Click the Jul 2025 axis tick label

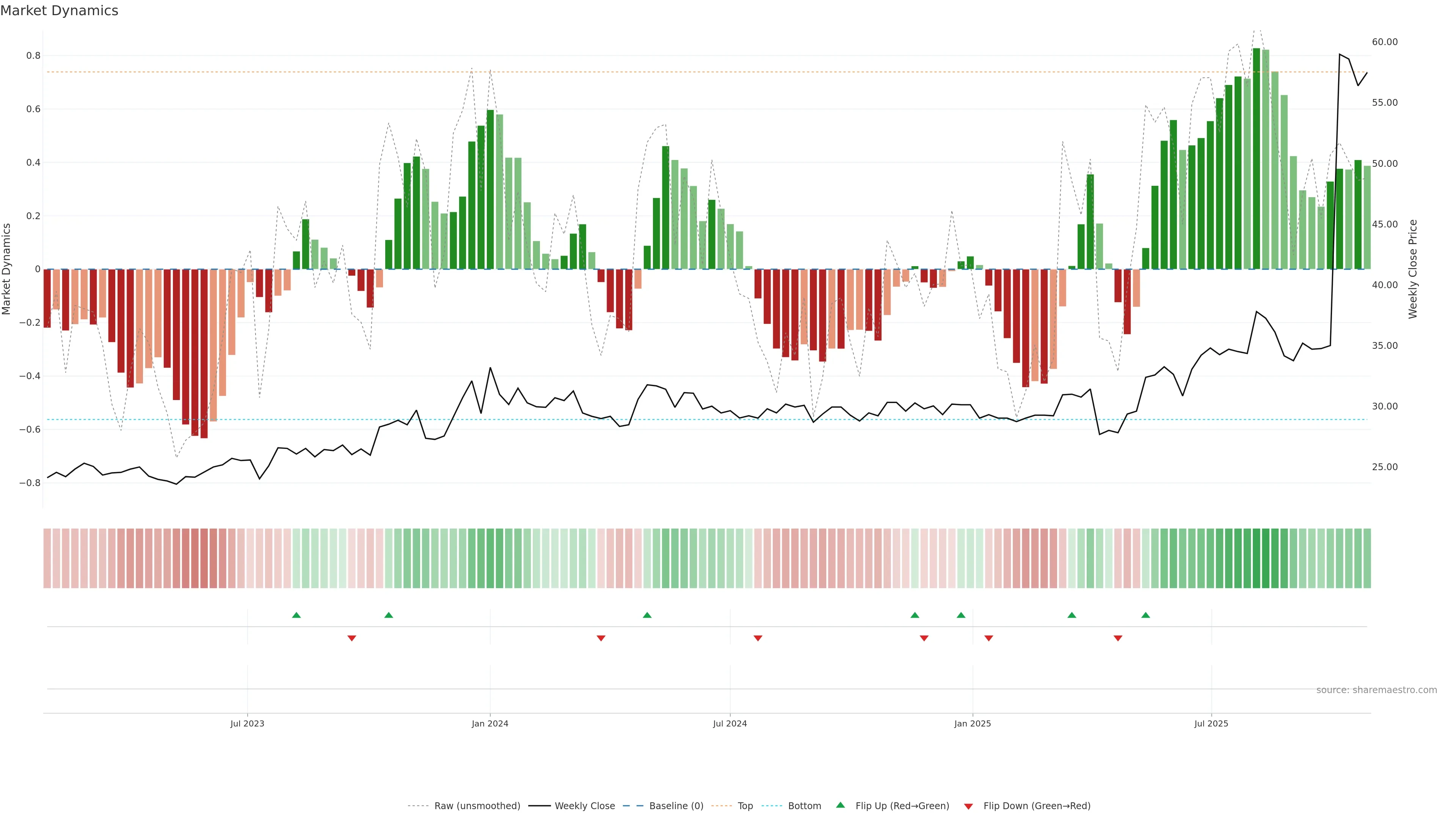point(1211,723)
